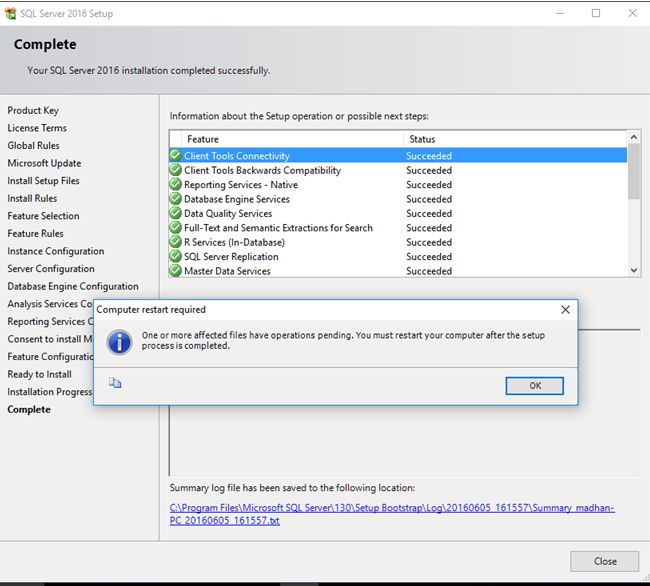Click the Status column header
This screenshot has height=586, width=650.
(x=515, y=139)
